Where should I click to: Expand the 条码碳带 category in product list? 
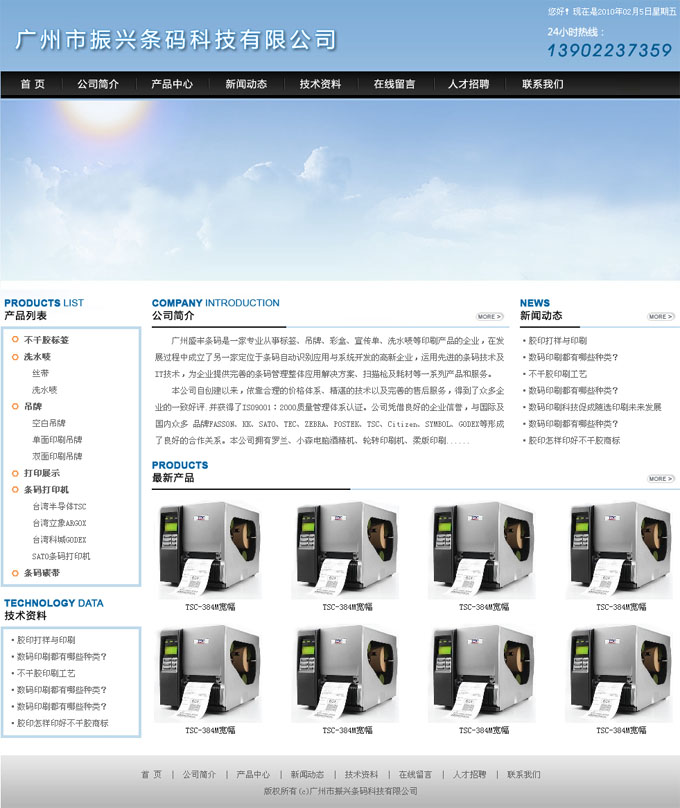[x=42, y=573]
